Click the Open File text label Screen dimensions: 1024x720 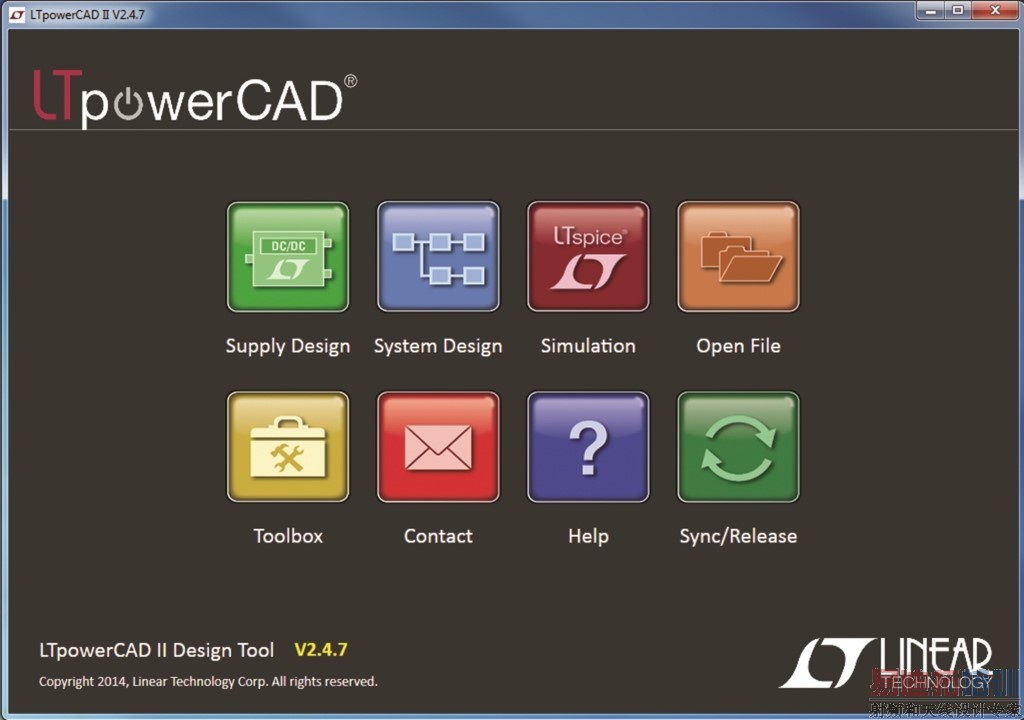[x=739, y=346]
